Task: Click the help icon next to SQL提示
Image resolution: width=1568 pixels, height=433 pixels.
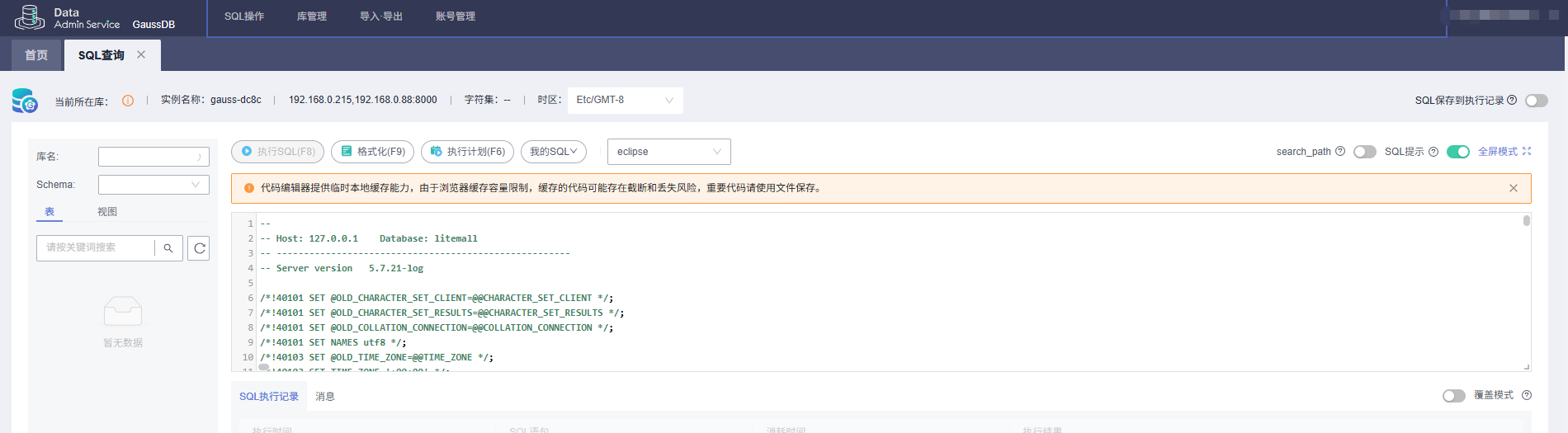Action: 1433,152
